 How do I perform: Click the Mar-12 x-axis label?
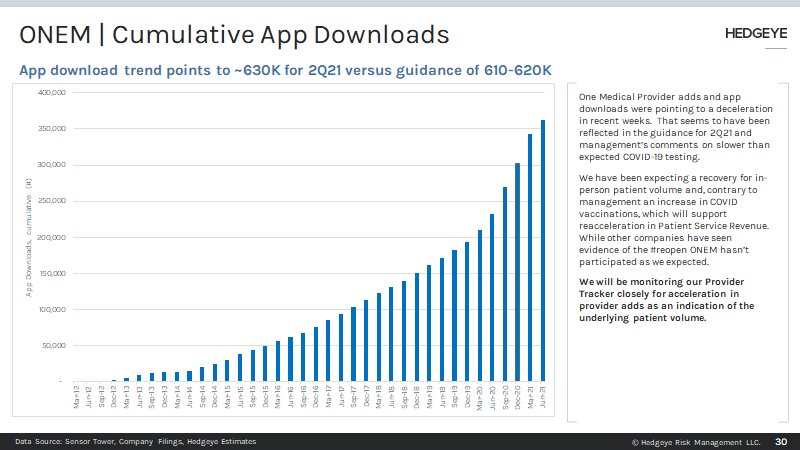[77, 397]
